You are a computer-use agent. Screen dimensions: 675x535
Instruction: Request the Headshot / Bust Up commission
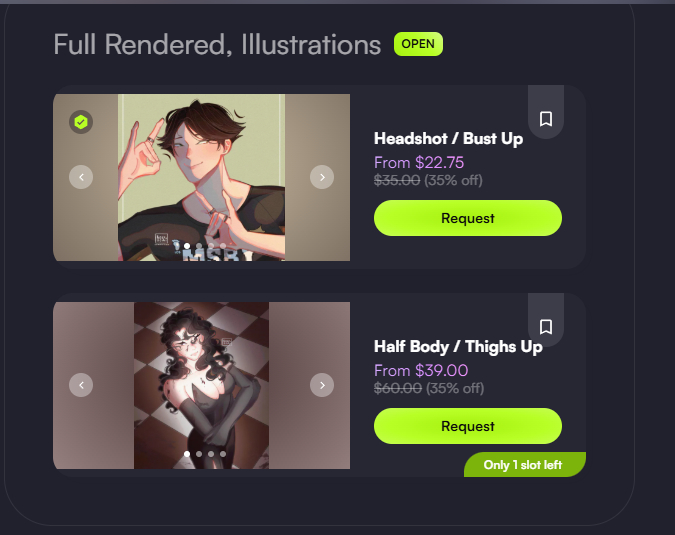point(468,218)
